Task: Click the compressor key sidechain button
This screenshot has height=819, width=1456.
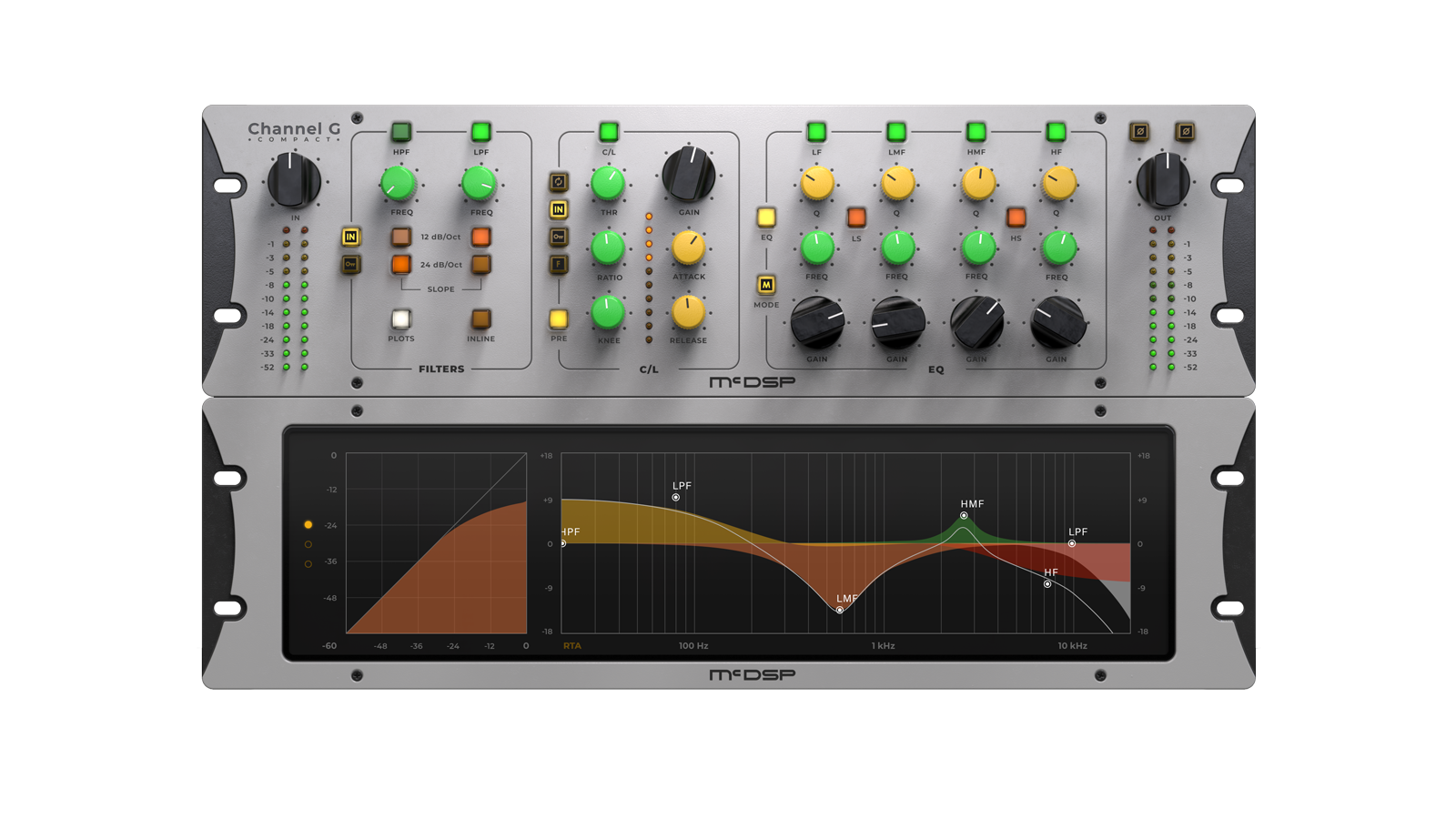Action: click(x=559, y=237)
